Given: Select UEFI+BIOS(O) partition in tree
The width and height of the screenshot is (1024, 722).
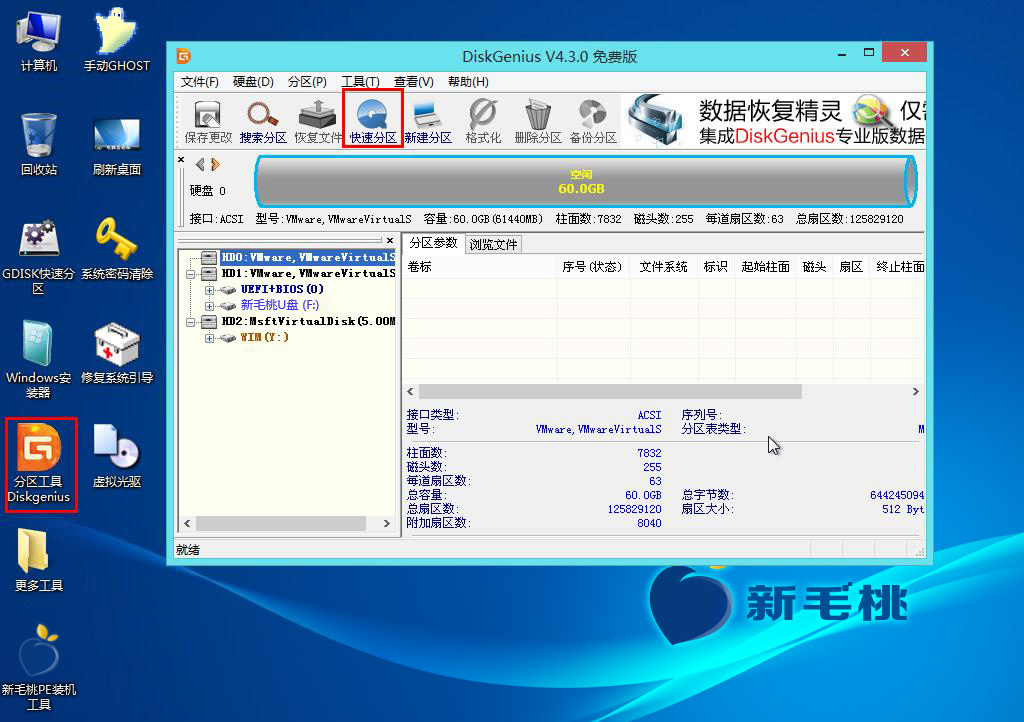Looking at the screenshot, I should pyautogui.click(x=282, y=289).
